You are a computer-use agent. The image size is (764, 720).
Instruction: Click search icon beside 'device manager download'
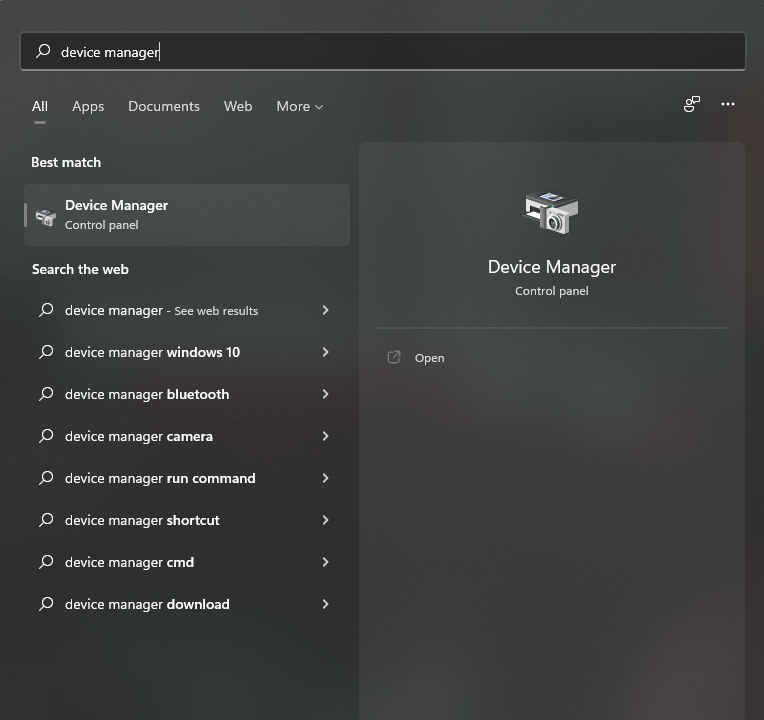click(46, 603)
